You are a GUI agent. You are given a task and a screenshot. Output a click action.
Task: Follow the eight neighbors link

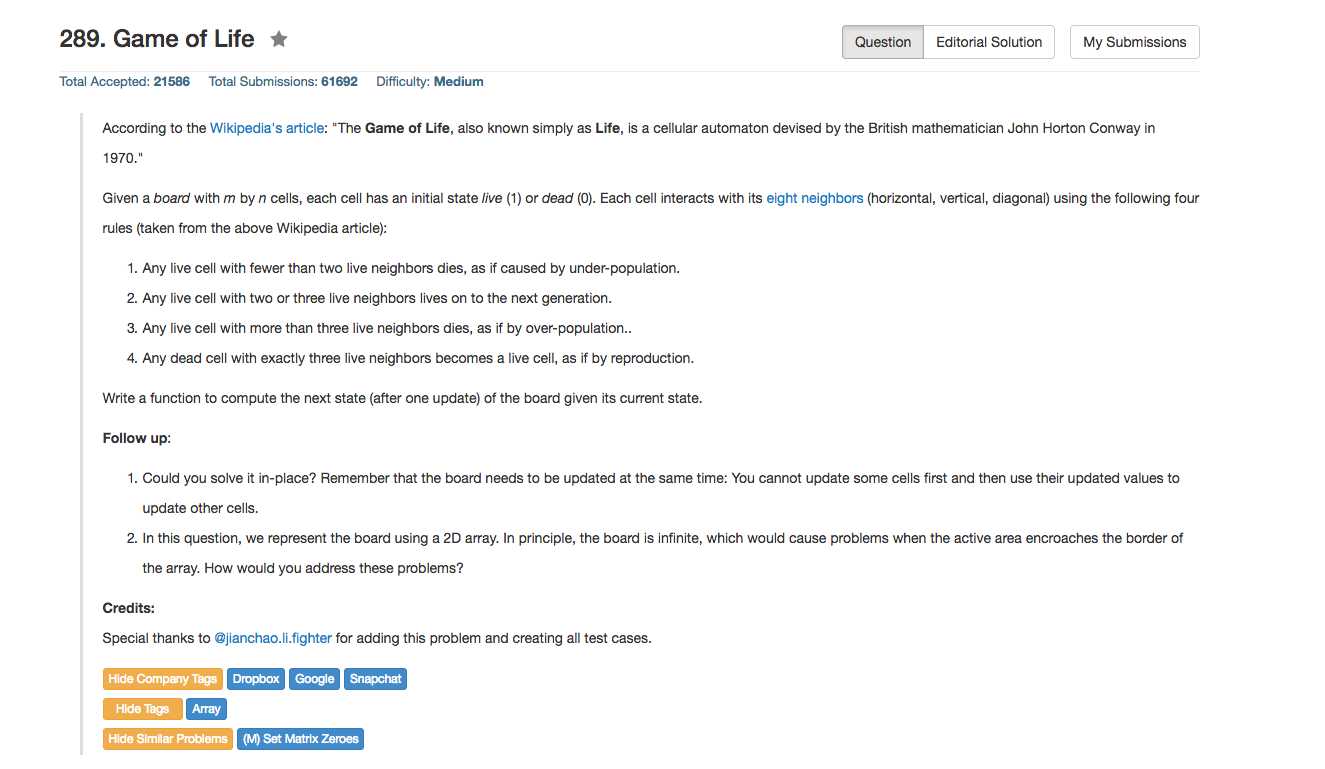click(x=814, y=199)
